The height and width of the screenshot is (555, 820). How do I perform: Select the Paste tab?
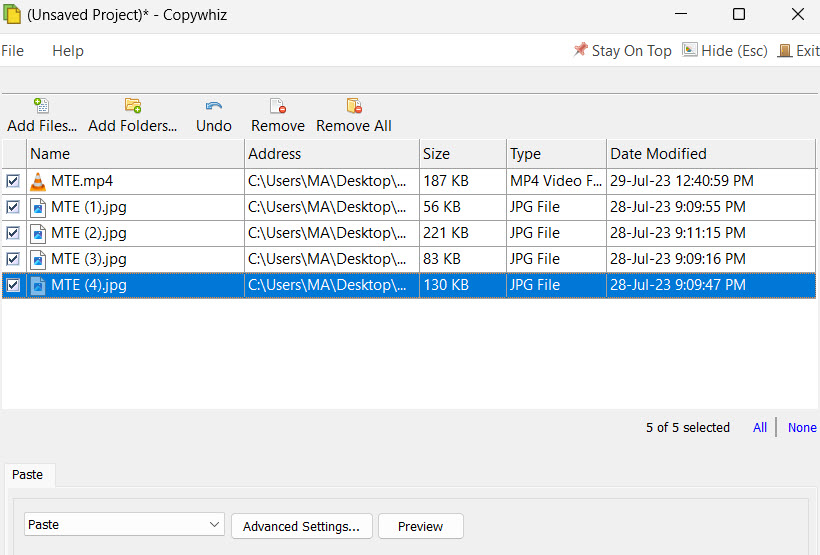pos(28,474)
